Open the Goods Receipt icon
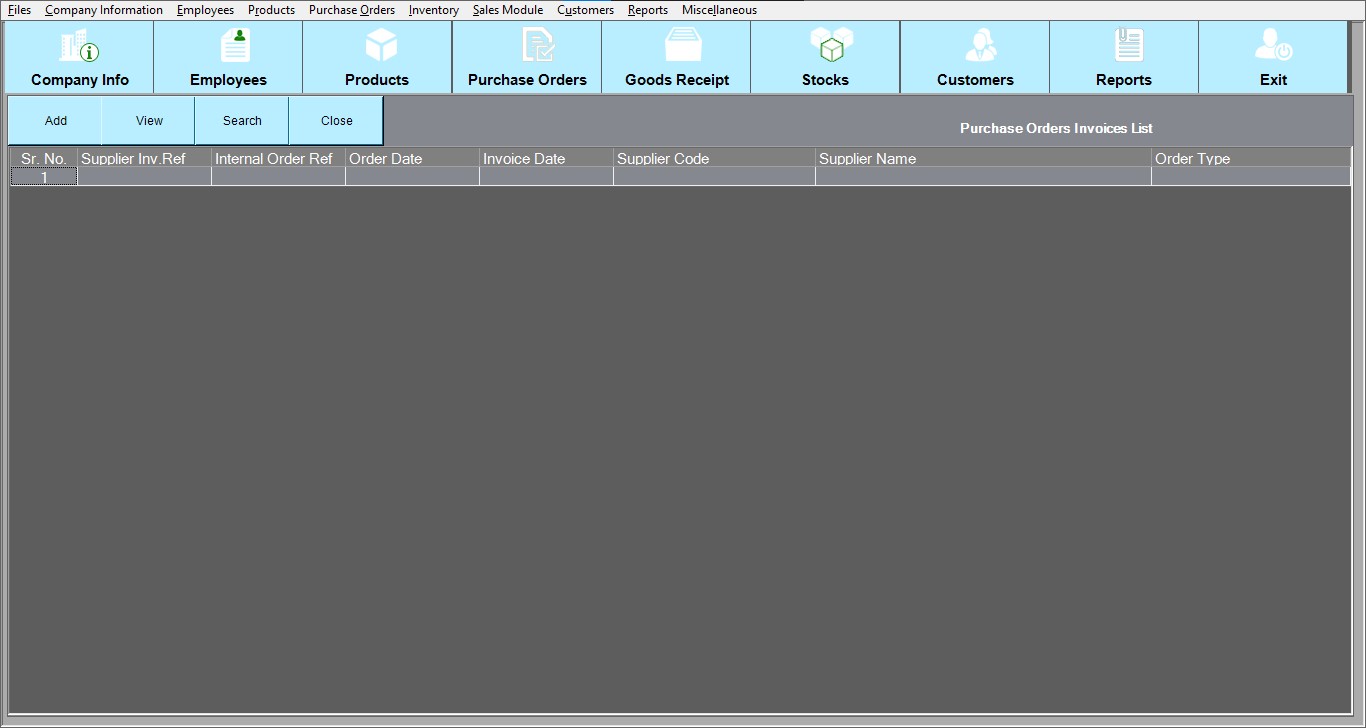This screenshot has width=1366, height=728. pyautogui.click(x=683, y=46)
